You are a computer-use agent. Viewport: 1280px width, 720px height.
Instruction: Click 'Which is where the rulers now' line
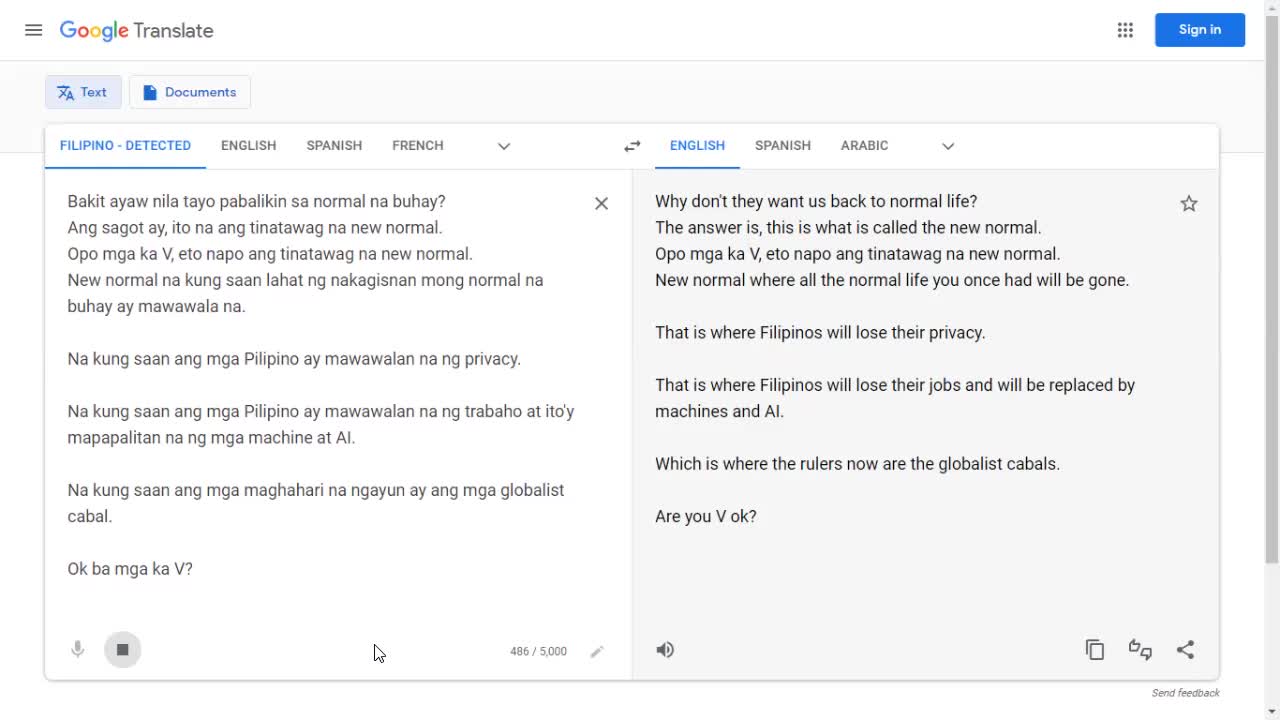pos(857,464)
